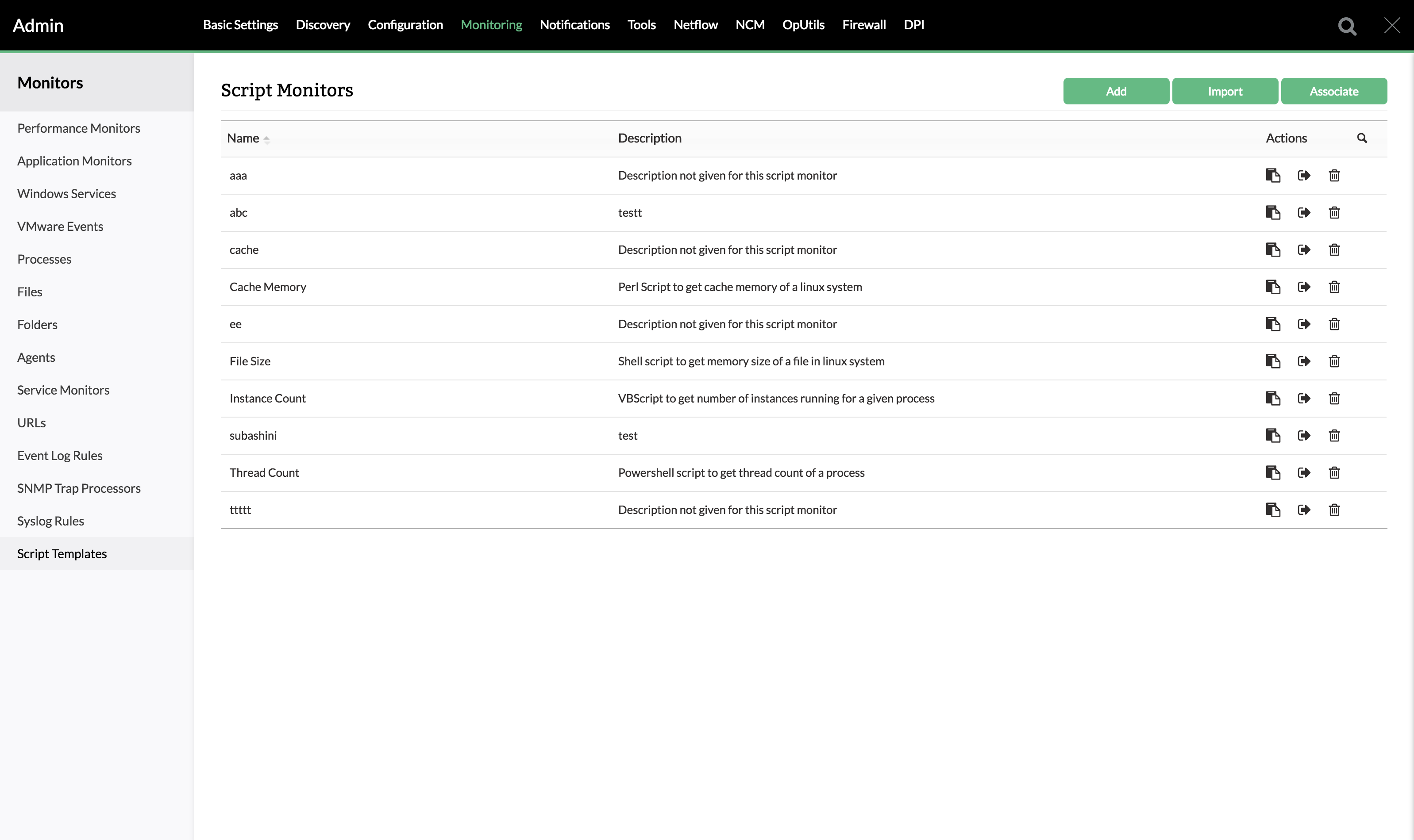Duplicate the File Size script monitor
Viewport: 1414px width, 840px height.
1274,361
